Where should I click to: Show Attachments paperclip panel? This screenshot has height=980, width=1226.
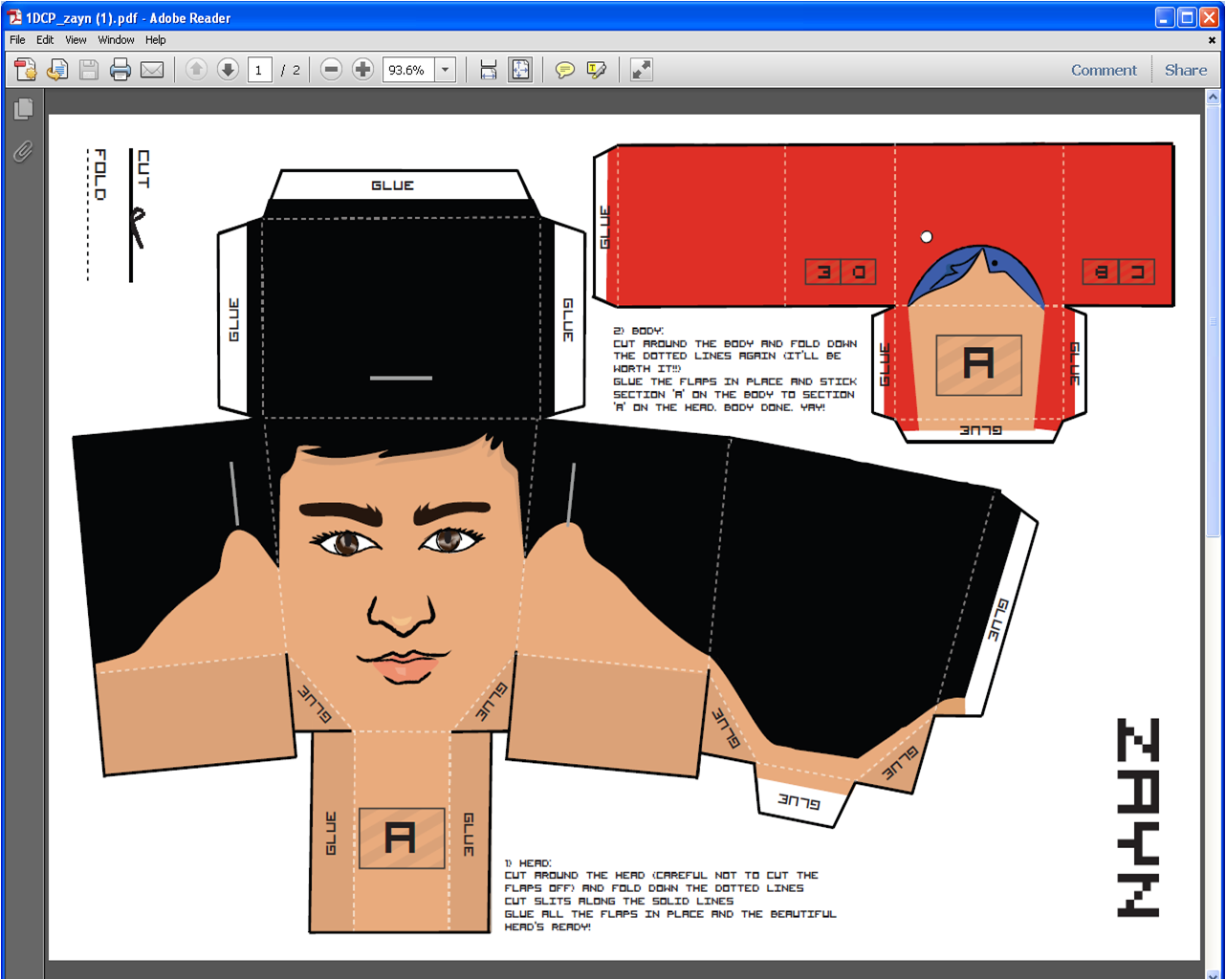pyautogui.click(x=24, y=151)
